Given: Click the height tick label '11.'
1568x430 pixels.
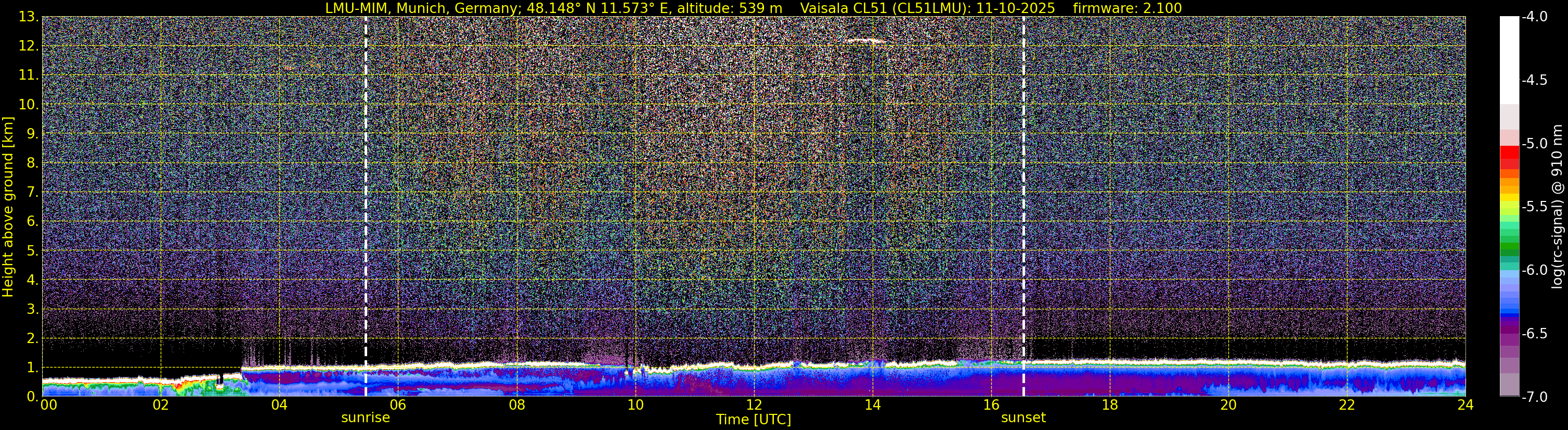Looking at the screenshot, I should coord(28,75).
